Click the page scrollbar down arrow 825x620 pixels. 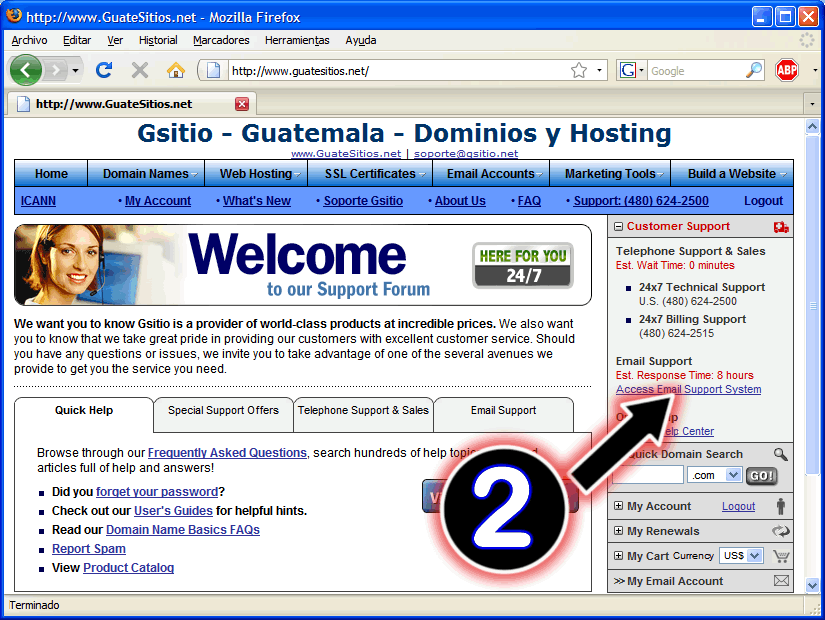point(812,585)
